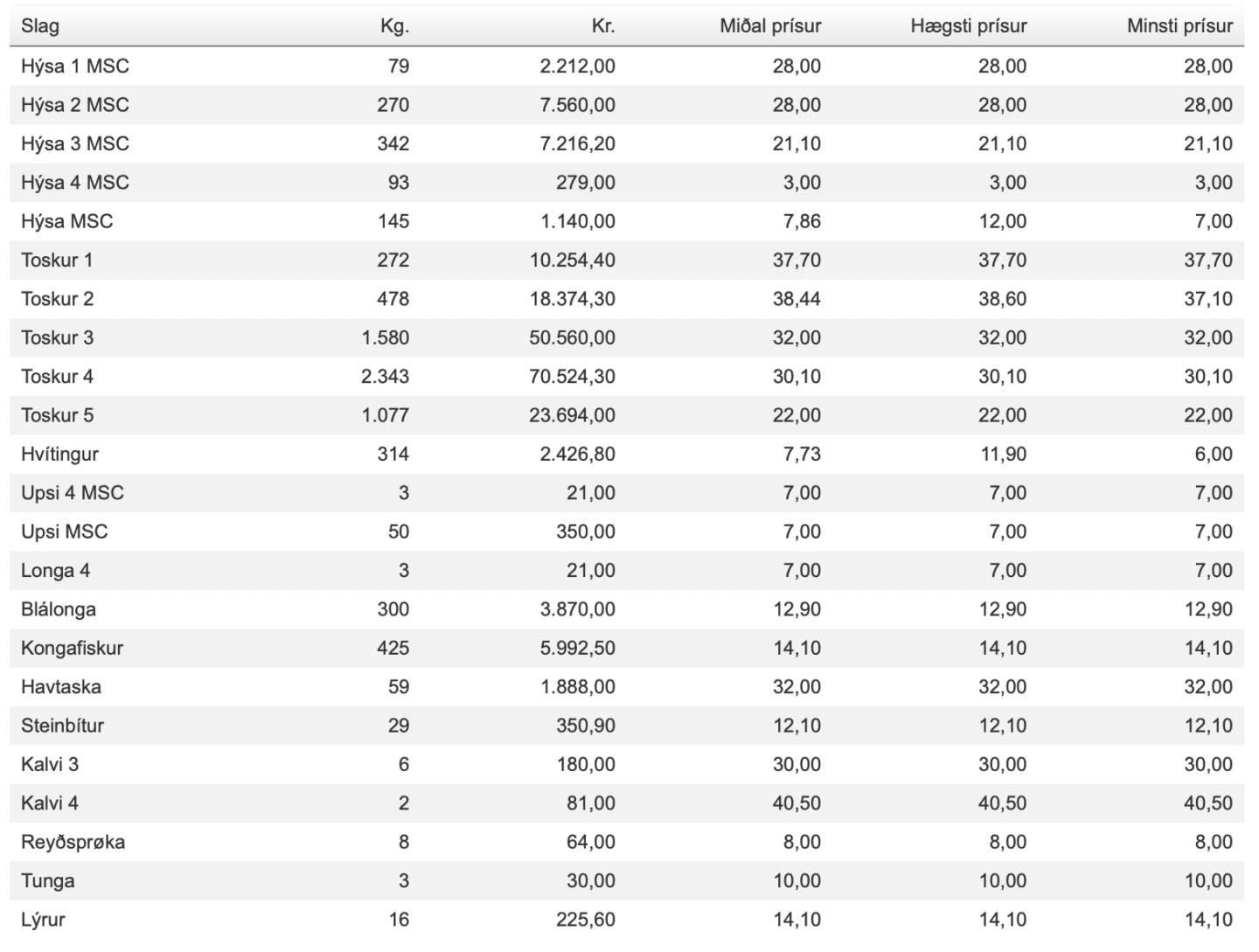Select the Toskur 1 row label

(x=57, y=260)
